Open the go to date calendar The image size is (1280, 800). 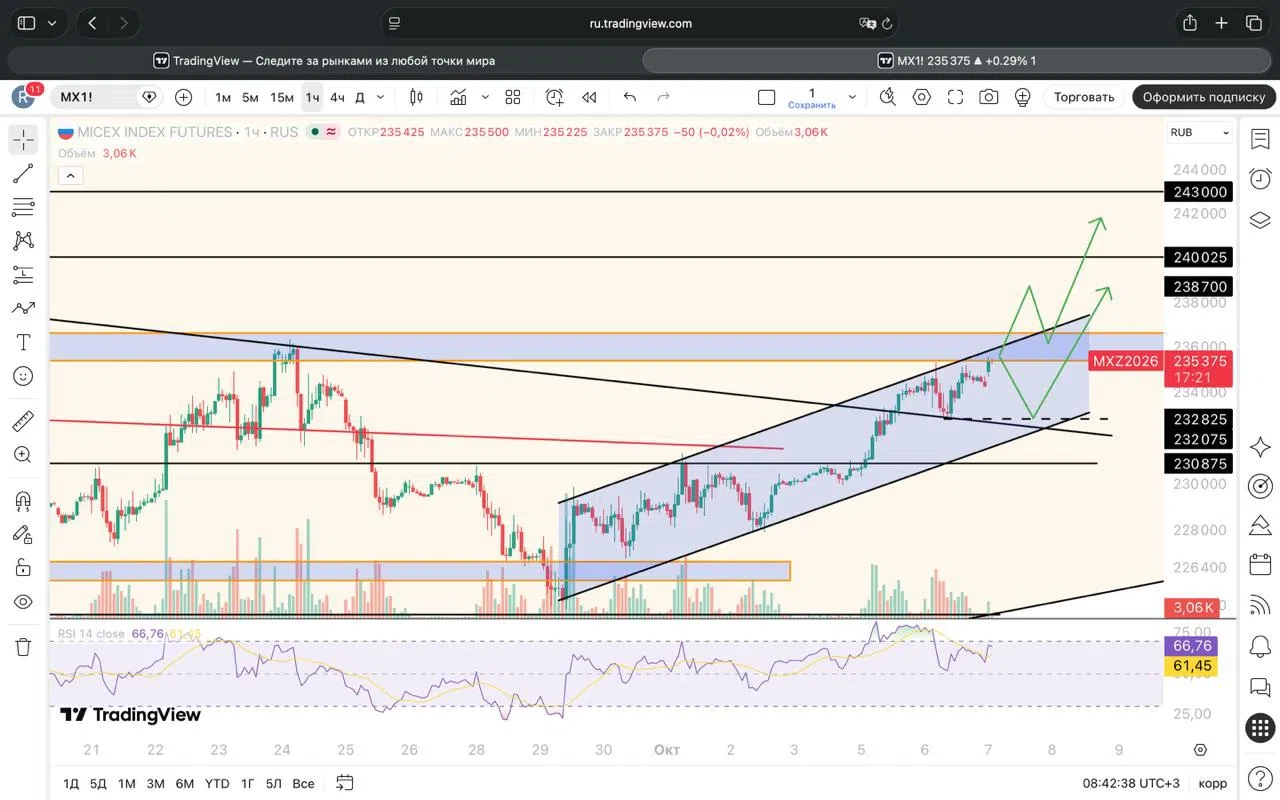click(345, 783)
